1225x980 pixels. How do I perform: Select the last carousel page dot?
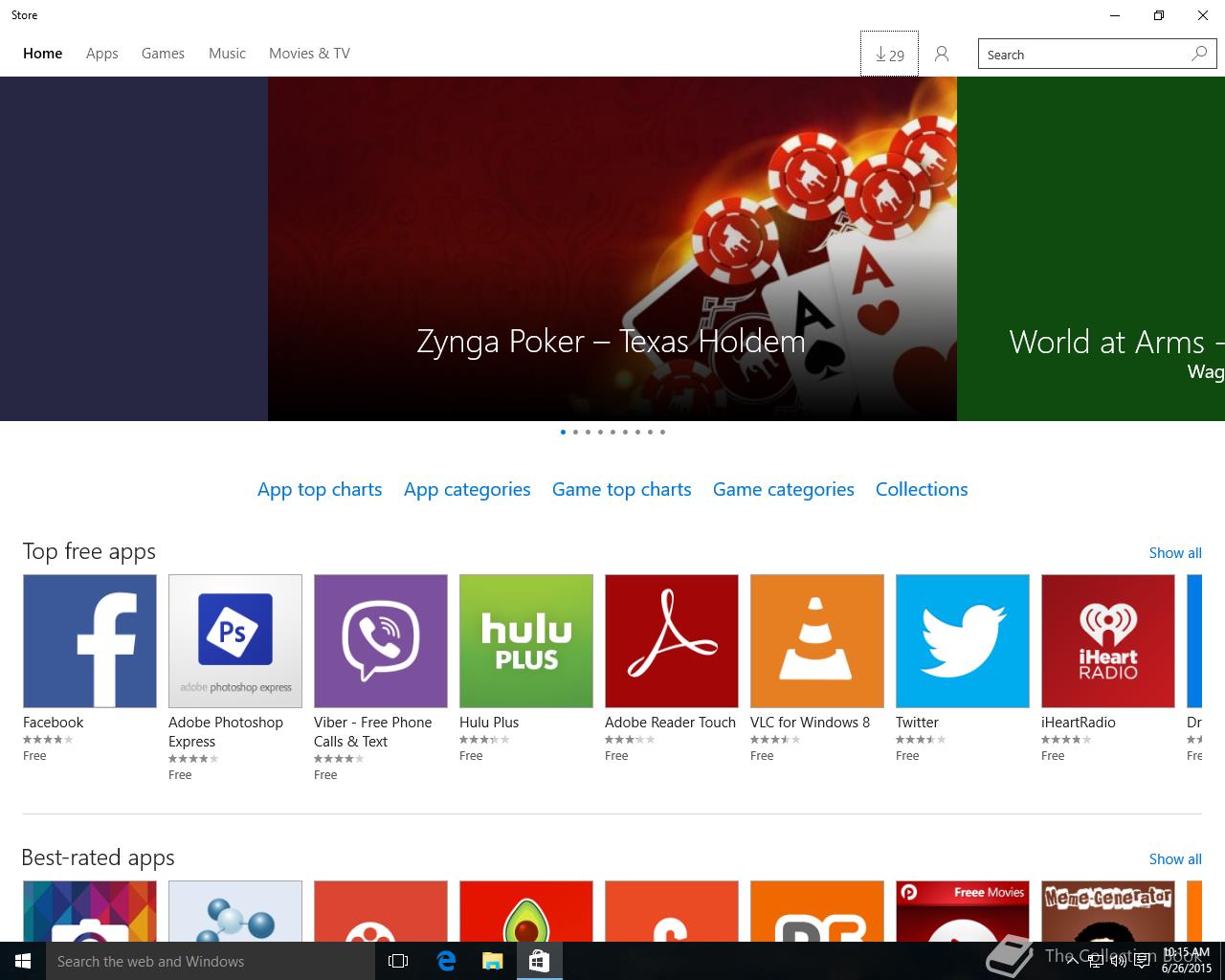tap(662, 432)
